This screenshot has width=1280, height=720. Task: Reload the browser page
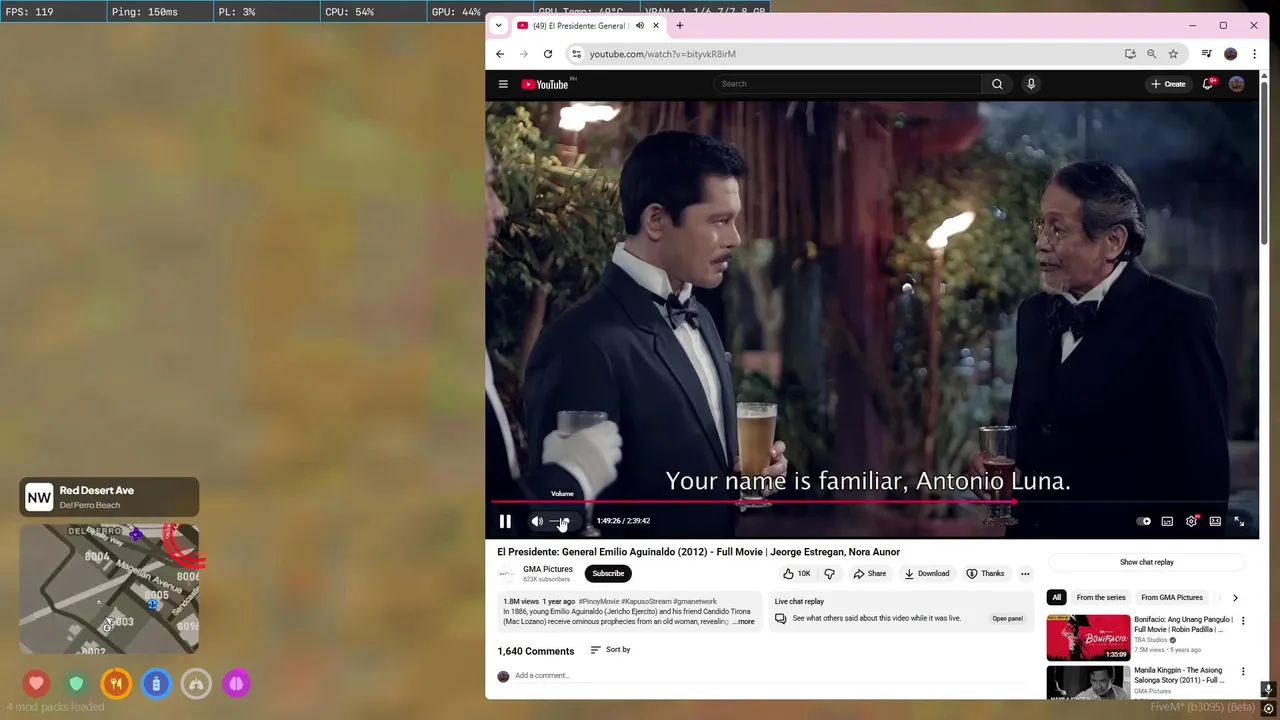(548, 54)
